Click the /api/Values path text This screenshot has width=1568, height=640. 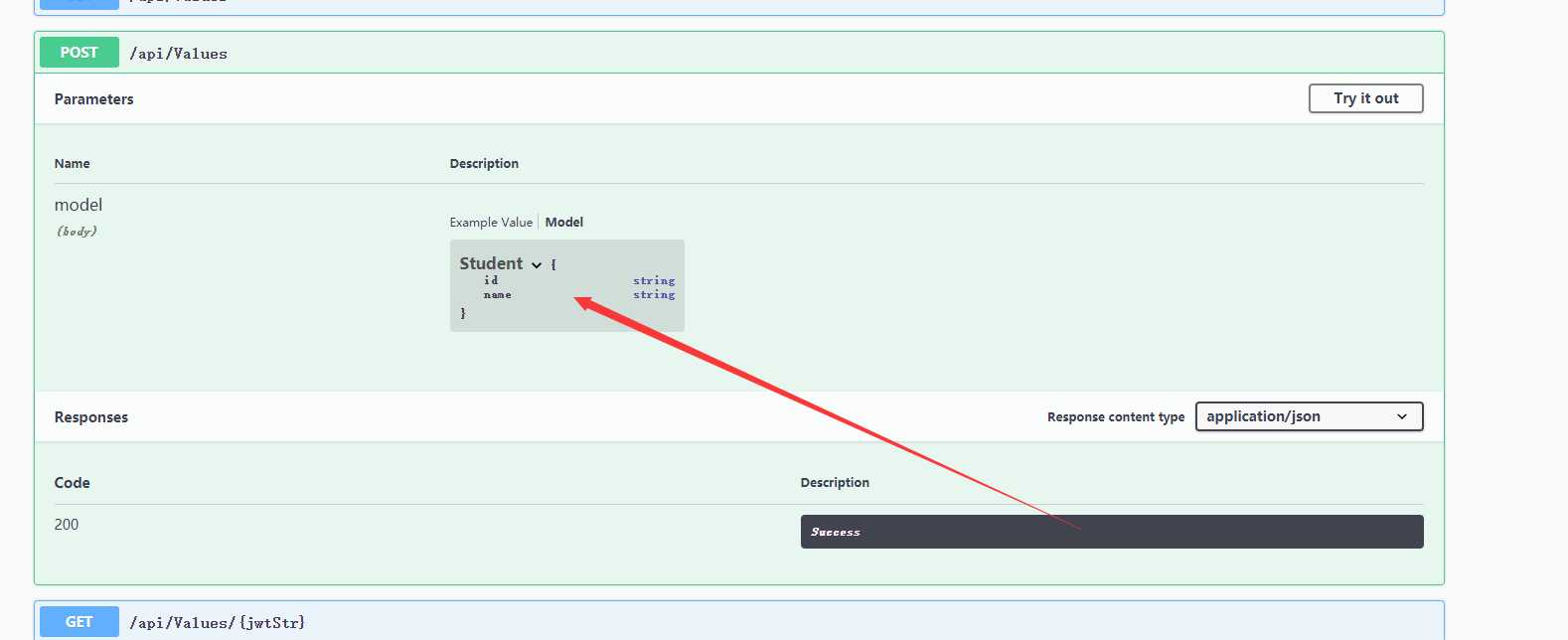point(179,54)
